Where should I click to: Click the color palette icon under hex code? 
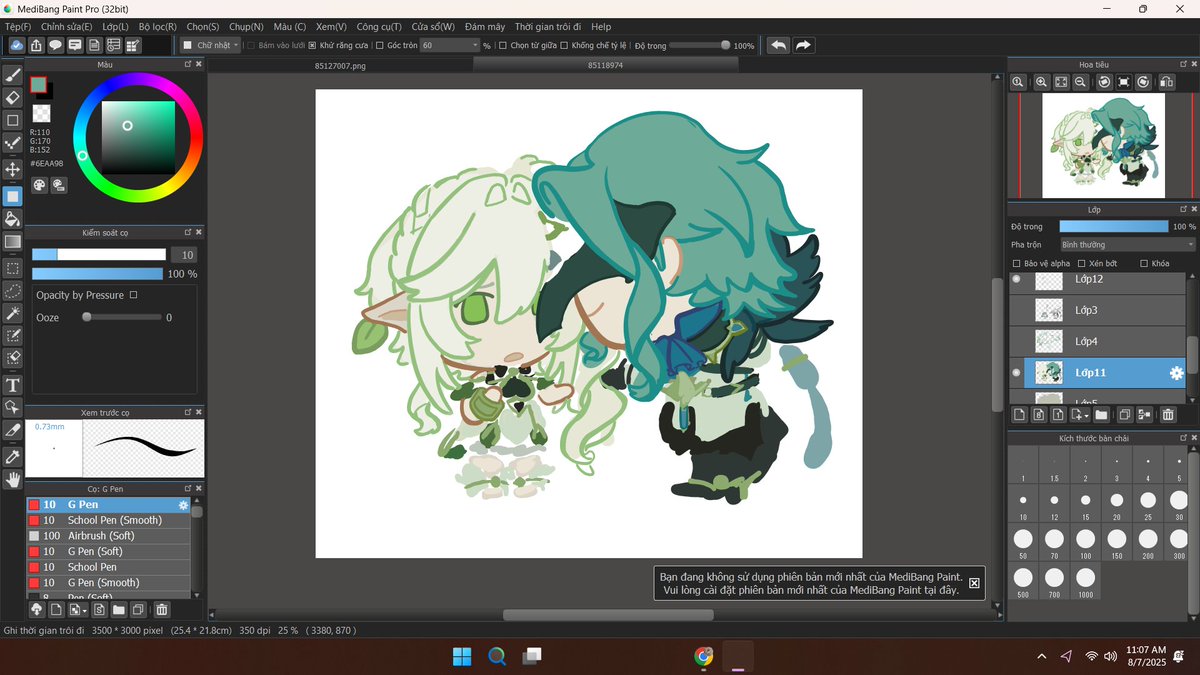tap(39, 184)
